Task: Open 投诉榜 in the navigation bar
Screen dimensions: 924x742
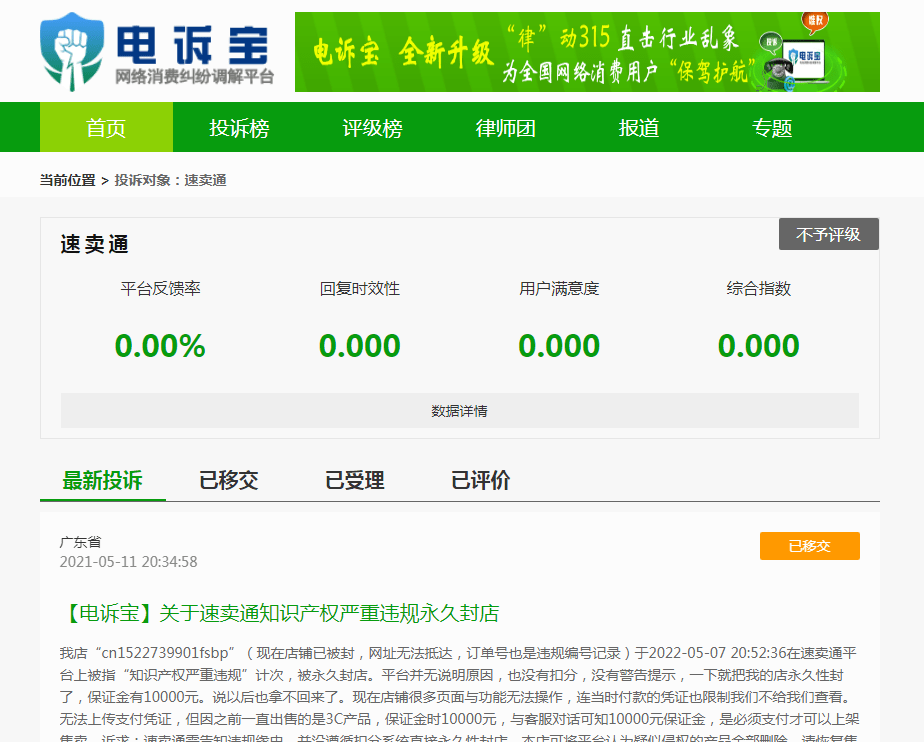Action: 239,128
